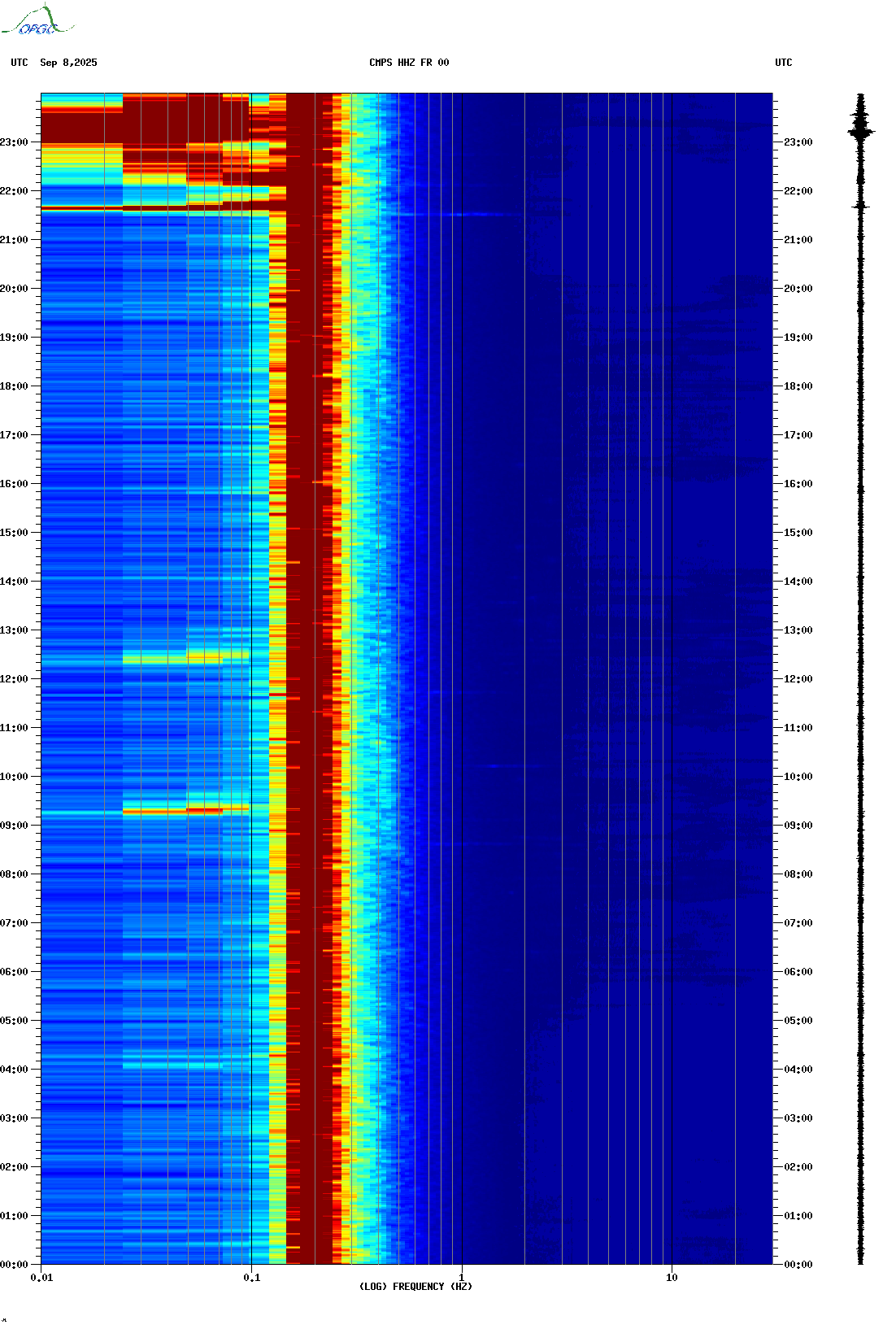Click '10:00' on the right time axis
Image resolution: width=896 pixels, height=1329 pixels.
pos(798,777)
